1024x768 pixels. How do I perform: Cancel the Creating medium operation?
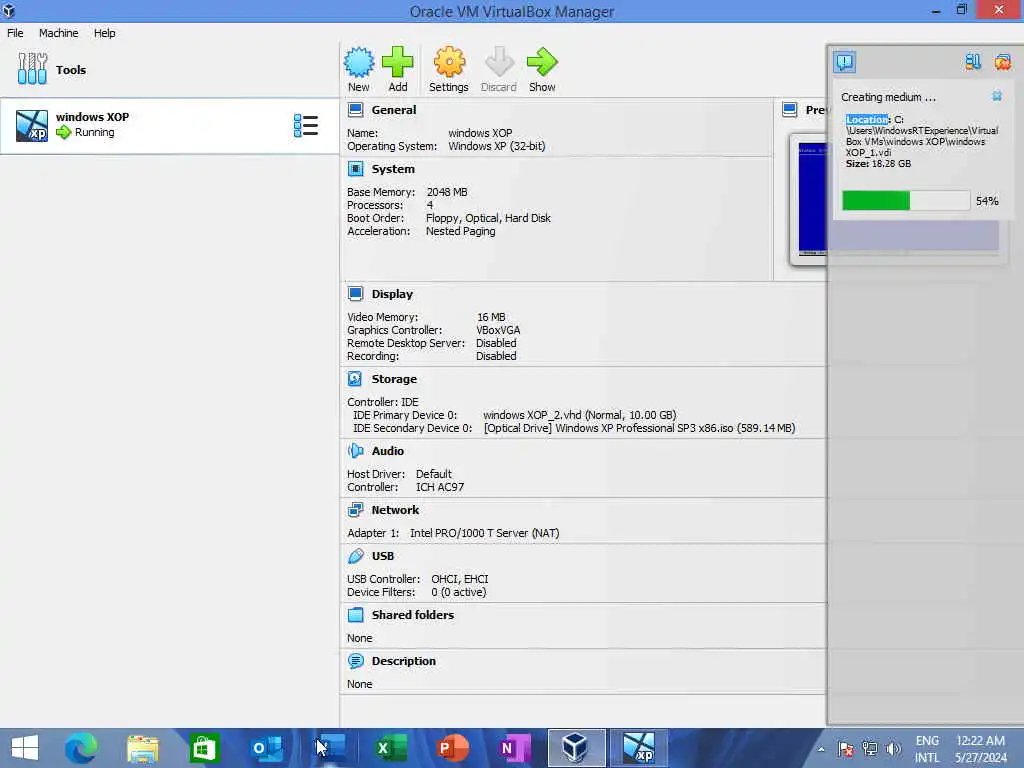click(997, 96)
